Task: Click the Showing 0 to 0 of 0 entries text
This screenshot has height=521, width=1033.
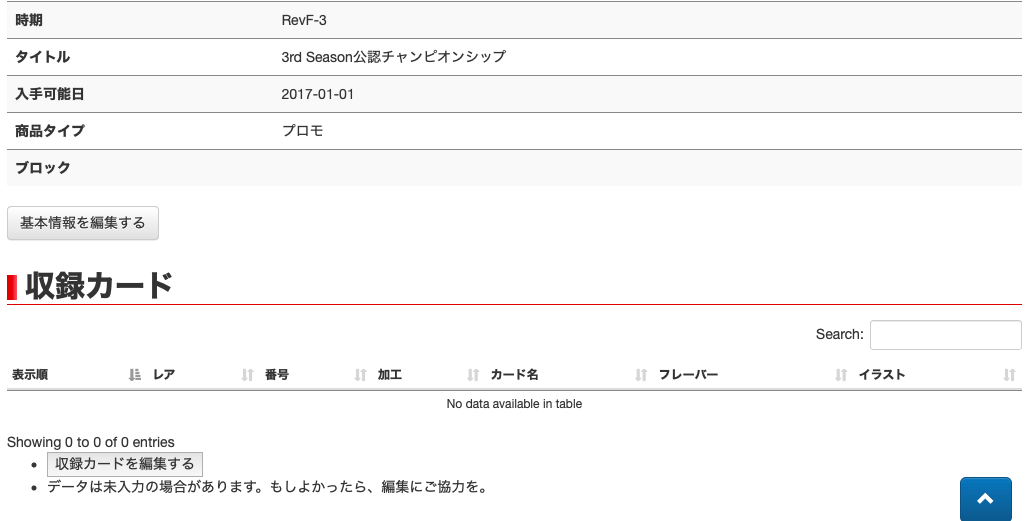Action: click(91, 442)
